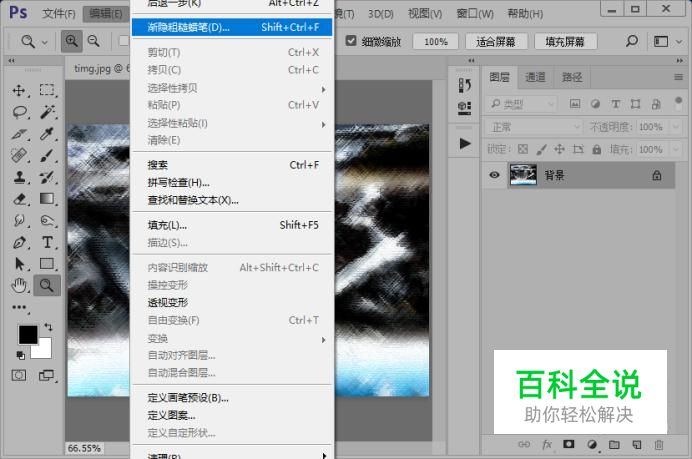
Task: Select the Horizontal Type tool
Action: click(47, 242)
